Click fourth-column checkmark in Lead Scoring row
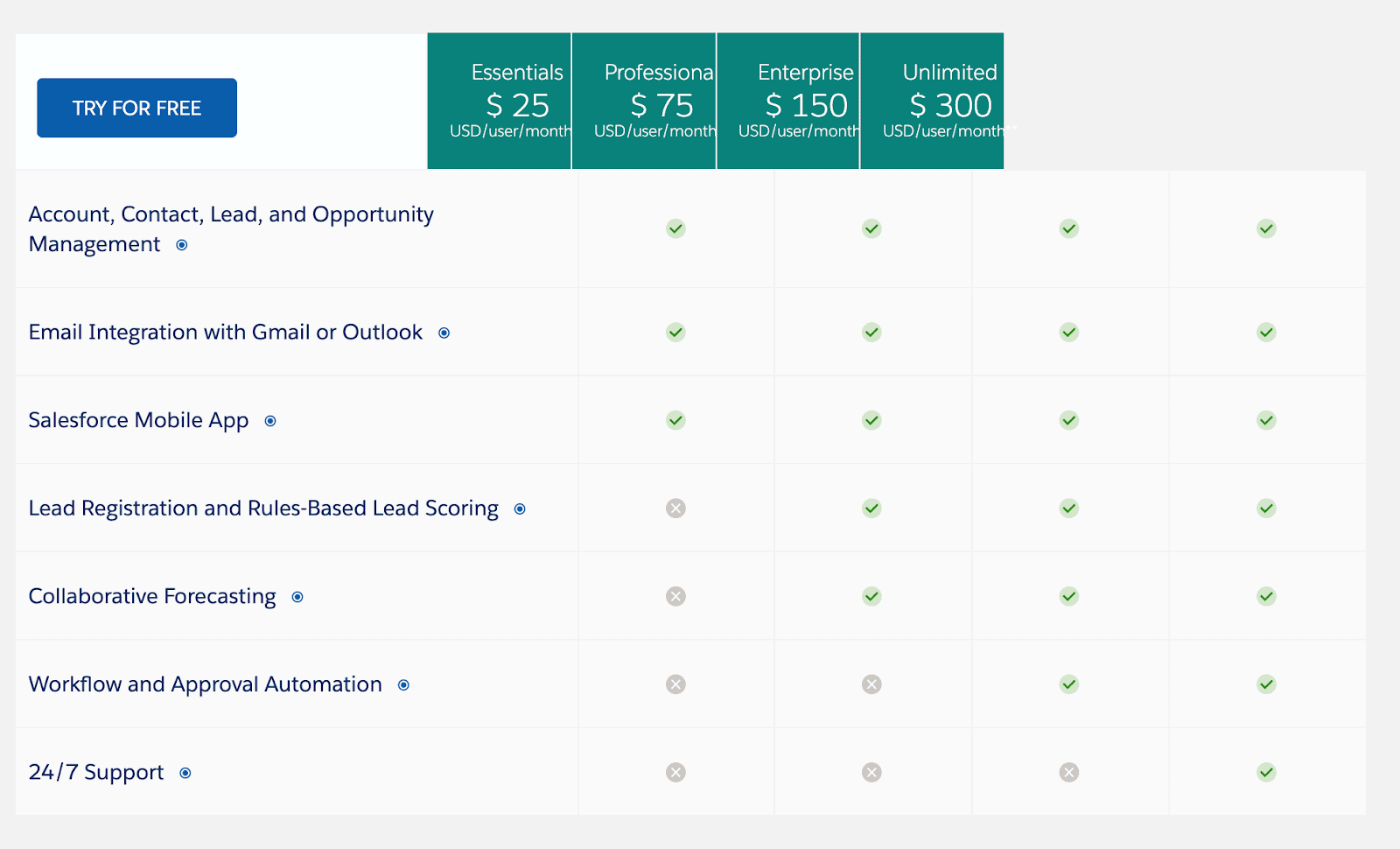Viewport: 1400px width, 849px height. pyautogui.click(x=1266, y=508)
